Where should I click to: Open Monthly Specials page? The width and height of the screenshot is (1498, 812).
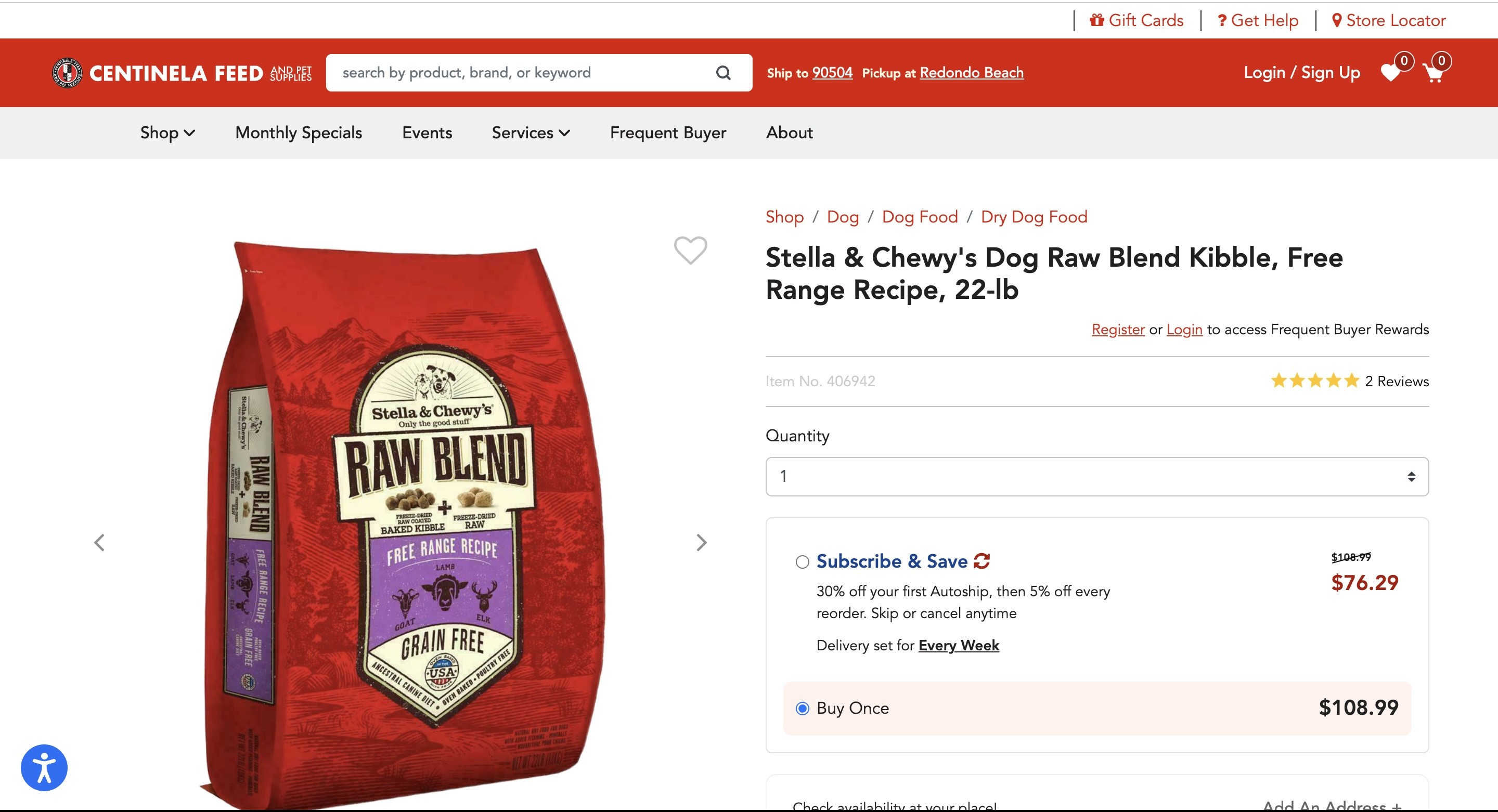point(299,133)
